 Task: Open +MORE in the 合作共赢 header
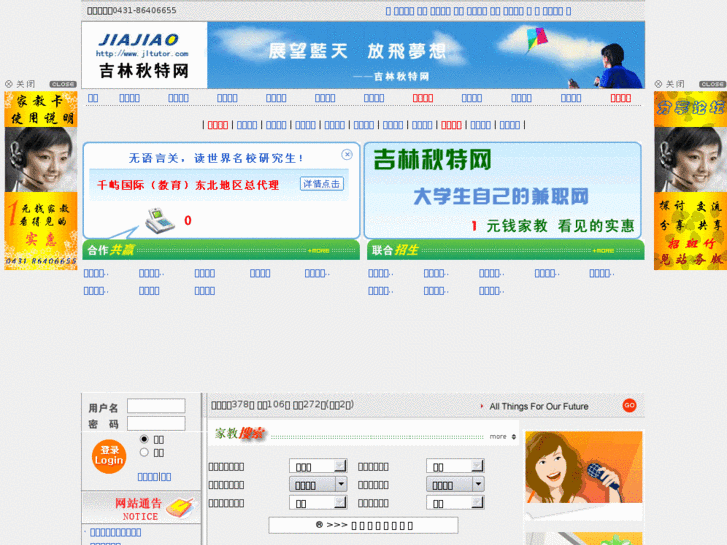[319, 250]
